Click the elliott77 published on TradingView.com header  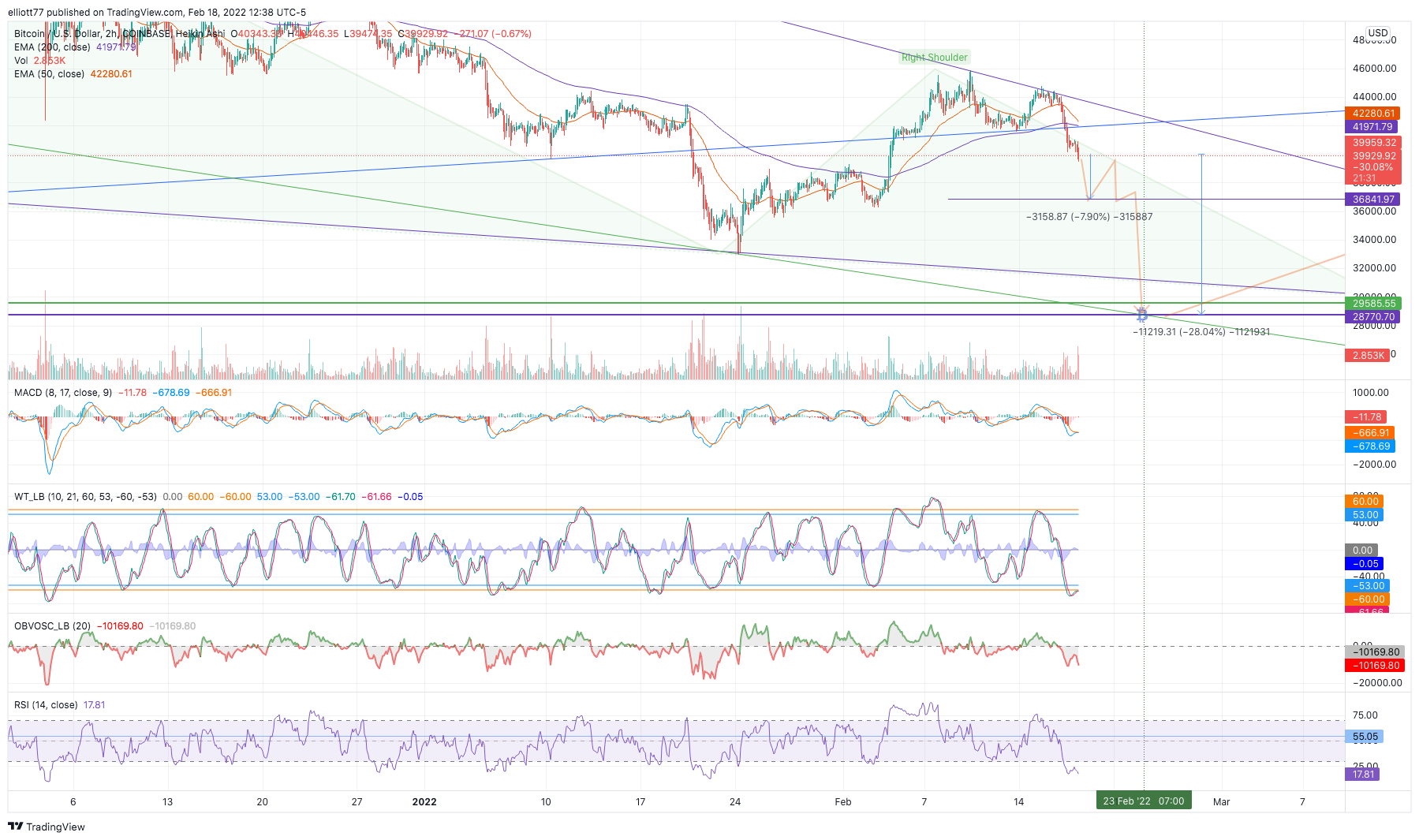[x=157, y=12]
